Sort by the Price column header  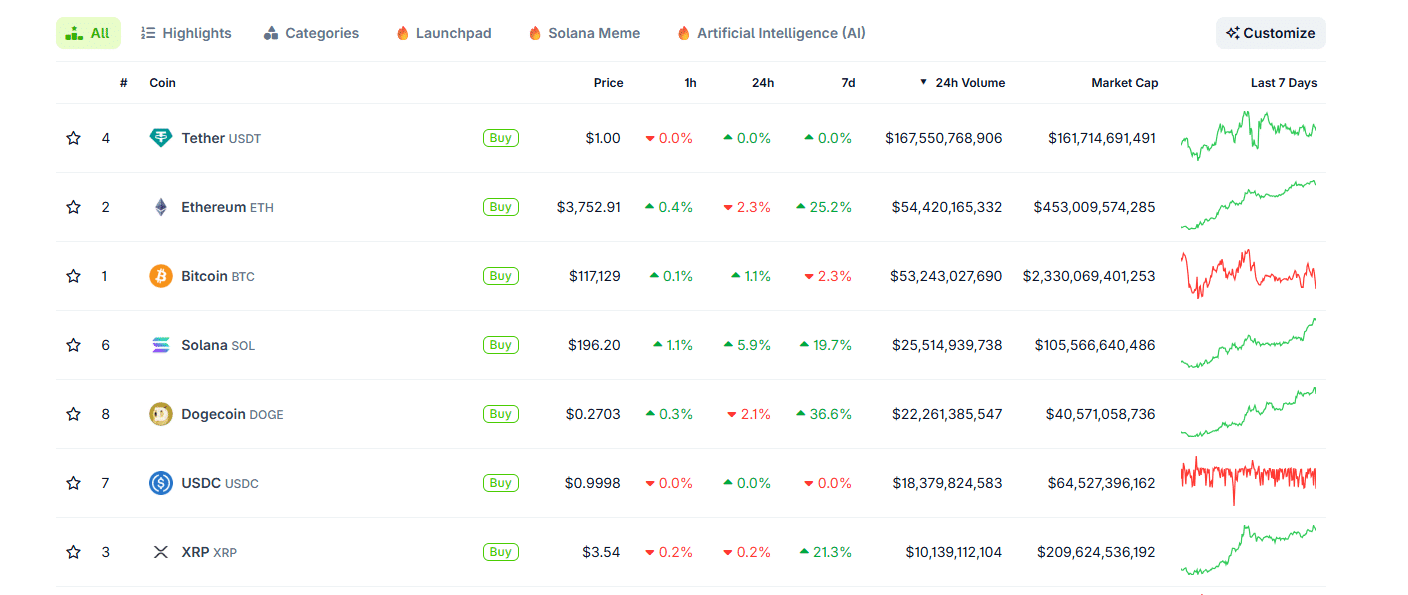tap(608, 83)
